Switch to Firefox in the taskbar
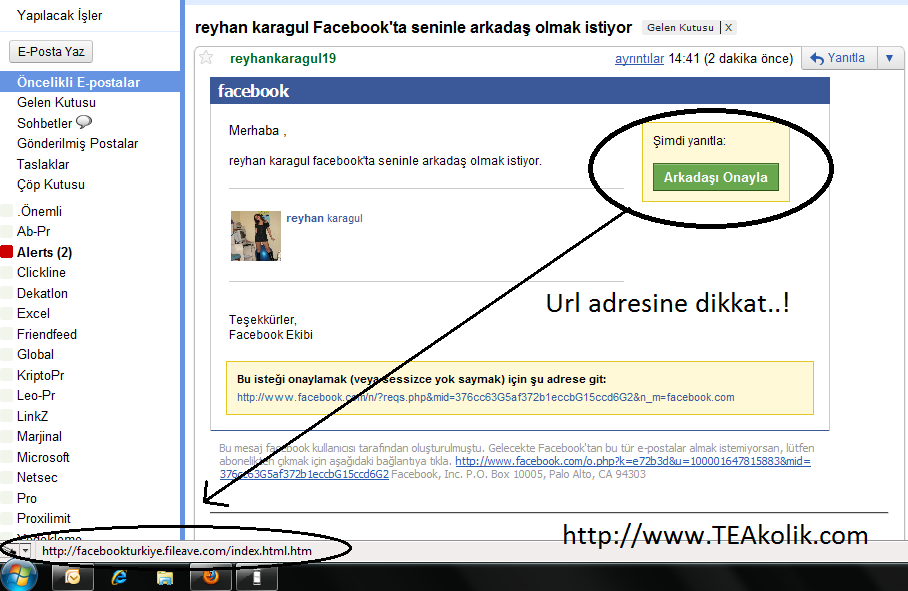Viewport: 908px width, 591px height. click(211, 577)
